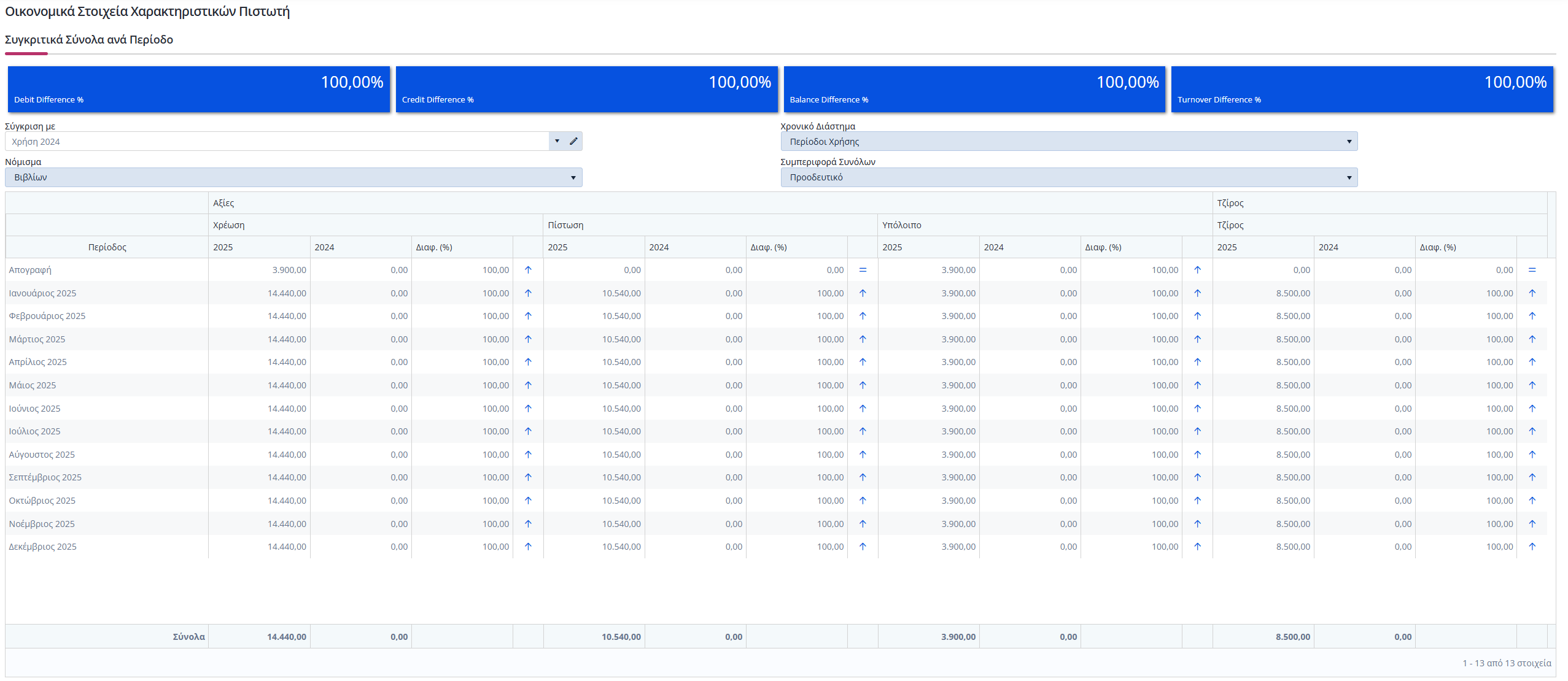Open the Σύγκριση με dropdown arrow
1568x681 pixels.
(557, 141)
